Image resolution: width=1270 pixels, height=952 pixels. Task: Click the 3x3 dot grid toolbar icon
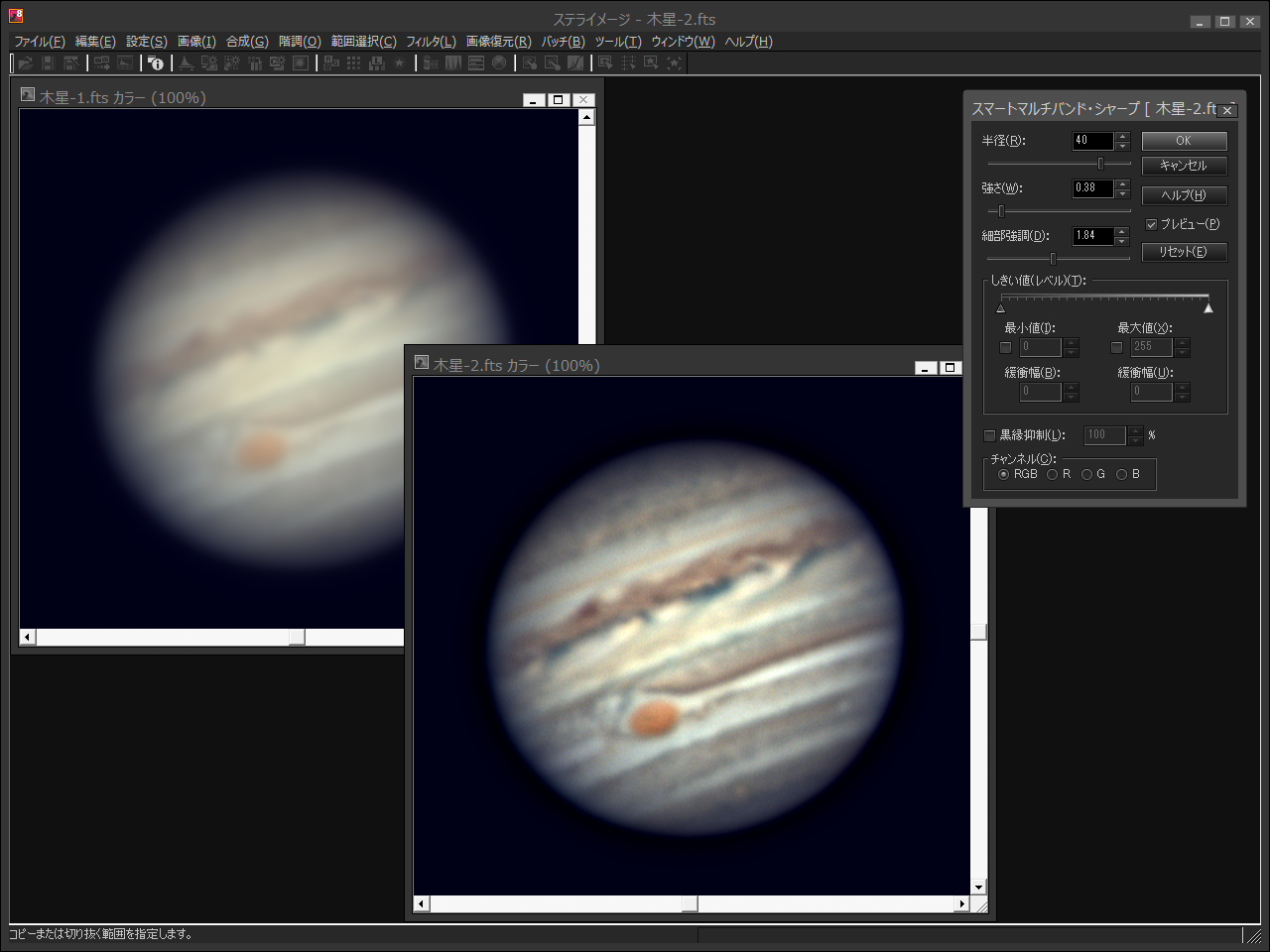(354, 62)
